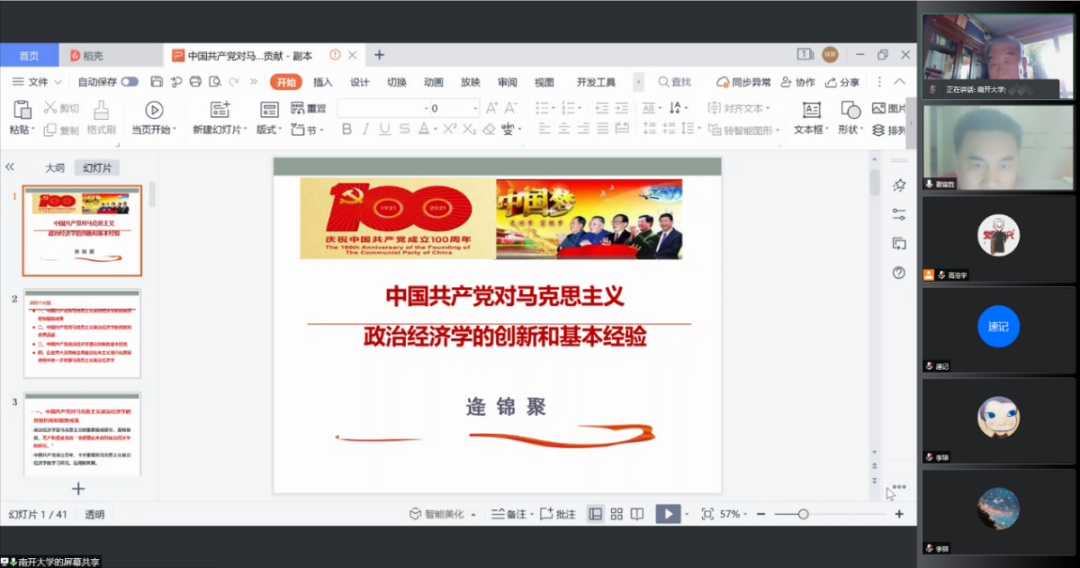This screenshot has width=1080, height=568.
Task: Click the zoom slider handle
Action: 803,514
